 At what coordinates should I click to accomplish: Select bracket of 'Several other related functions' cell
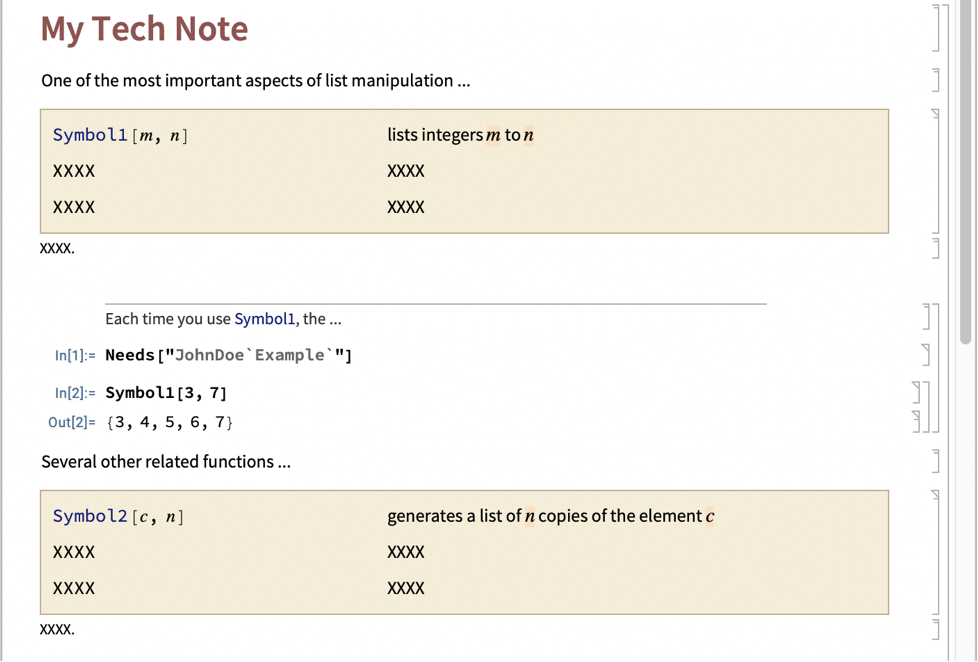point(936,461)
